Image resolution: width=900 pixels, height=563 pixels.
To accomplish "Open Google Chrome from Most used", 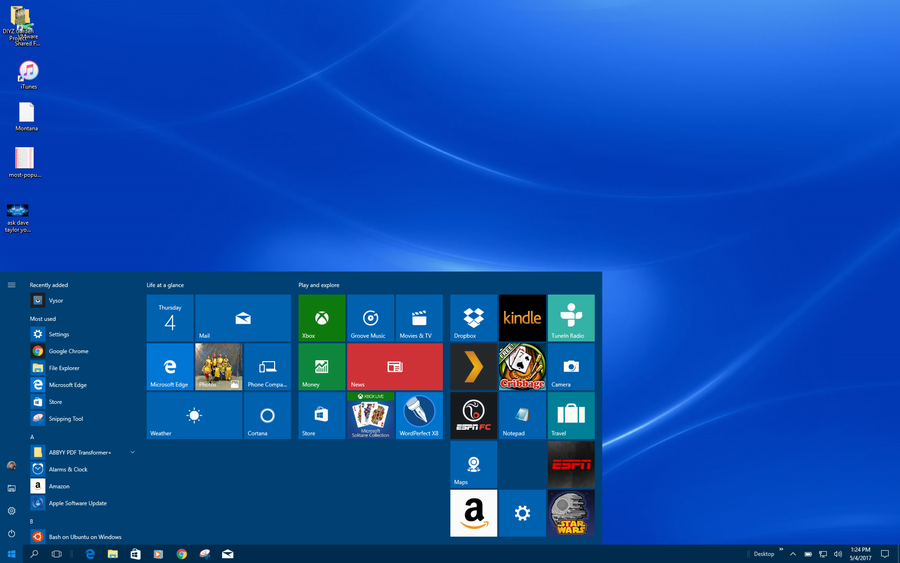I will click(x=83, y=351).
